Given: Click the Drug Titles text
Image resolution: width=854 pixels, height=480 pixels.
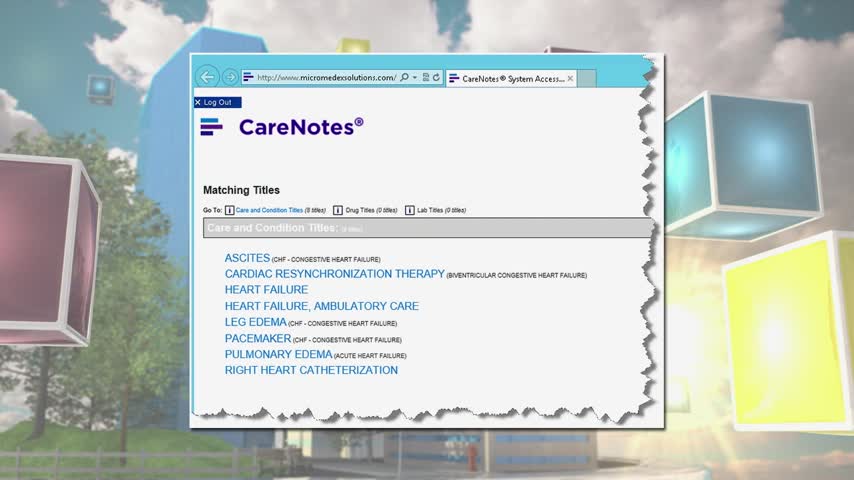Looking at the screenshot, I should coord(360,210).
